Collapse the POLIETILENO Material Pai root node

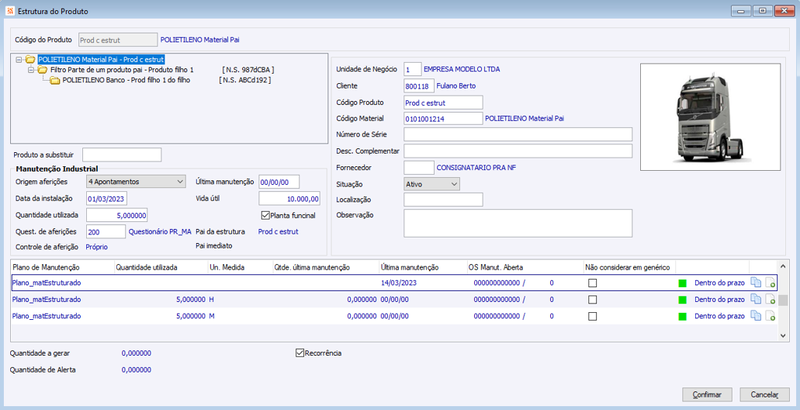tap(19, 60)
